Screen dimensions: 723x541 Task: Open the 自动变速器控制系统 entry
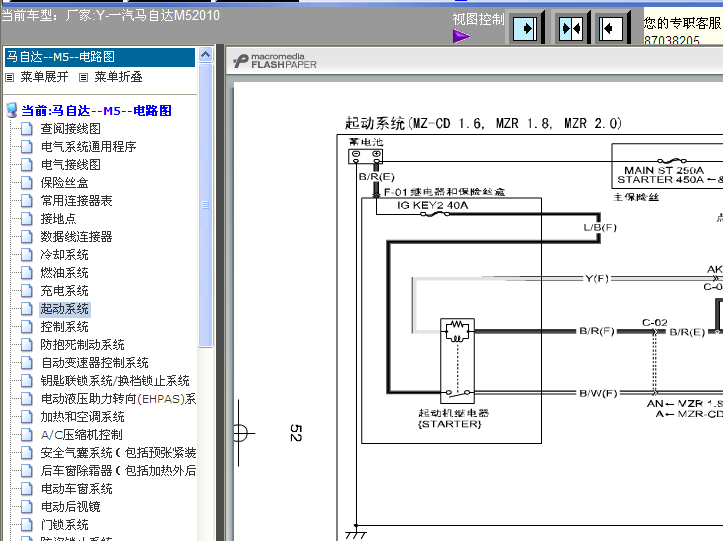(95, 363)
